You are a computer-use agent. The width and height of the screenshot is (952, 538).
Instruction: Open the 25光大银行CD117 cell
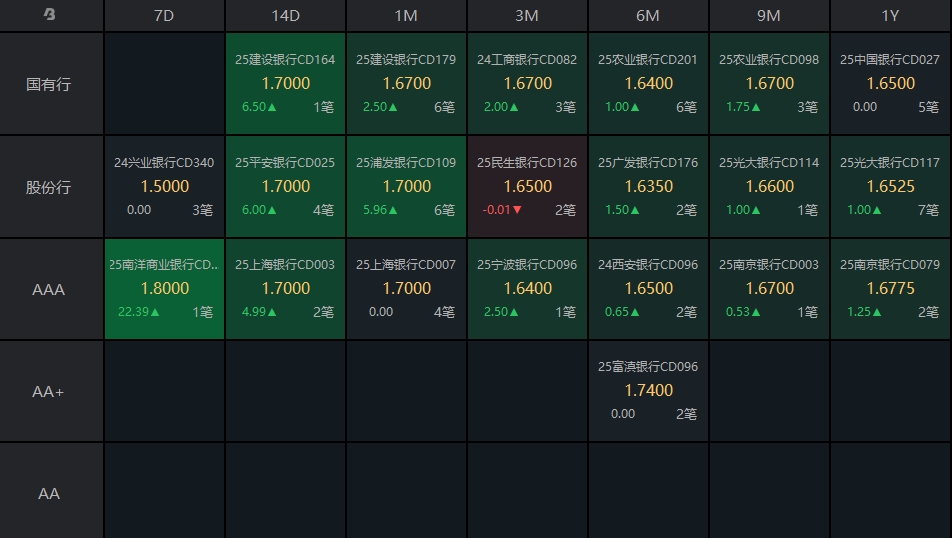(x=890, y=186)
